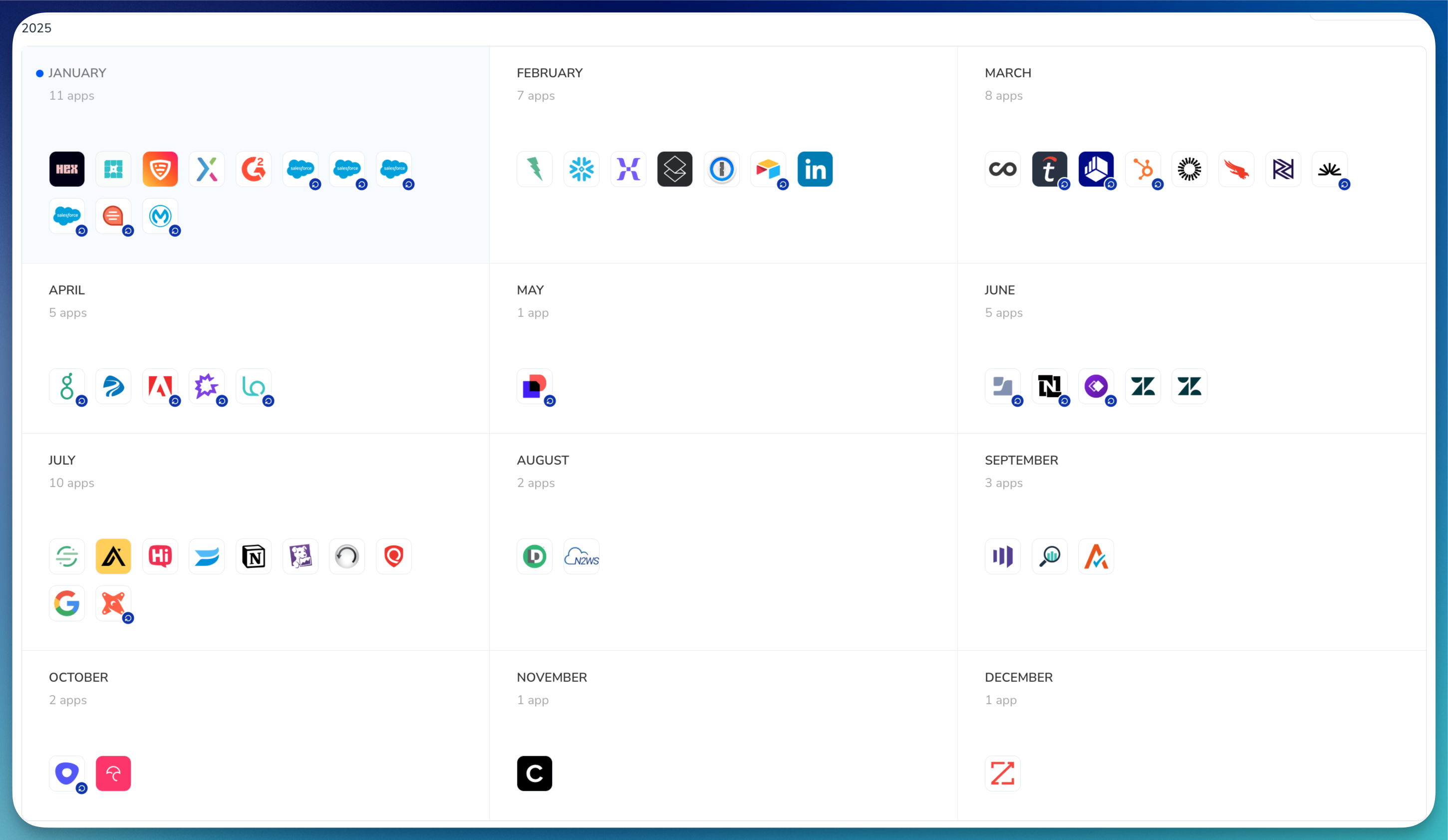Open Salesforce icon beside the red chat bubble
This screenshot has width=1448, height=840.
(67, 216)
